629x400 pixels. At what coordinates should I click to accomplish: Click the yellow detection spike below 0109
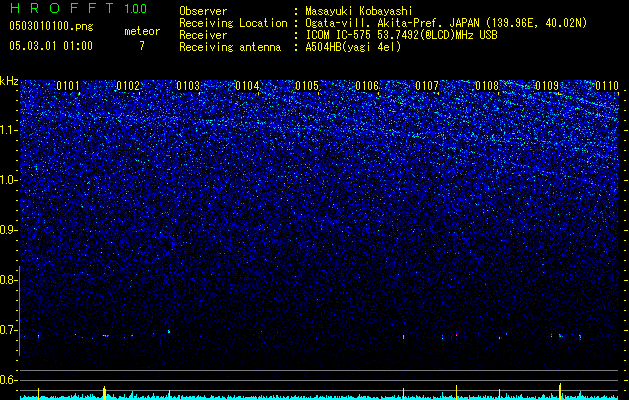[560, 391]
